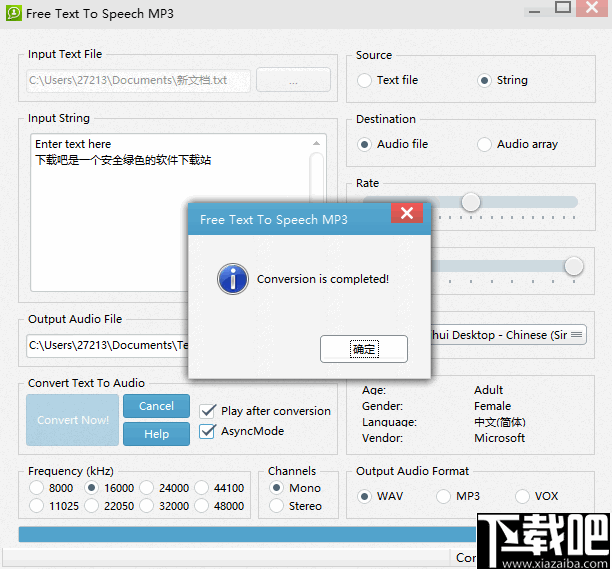Maximize the Free Text To Speech window
Image resolution: width=612 pixels, height=569 pixels.
tap(563, 8)
